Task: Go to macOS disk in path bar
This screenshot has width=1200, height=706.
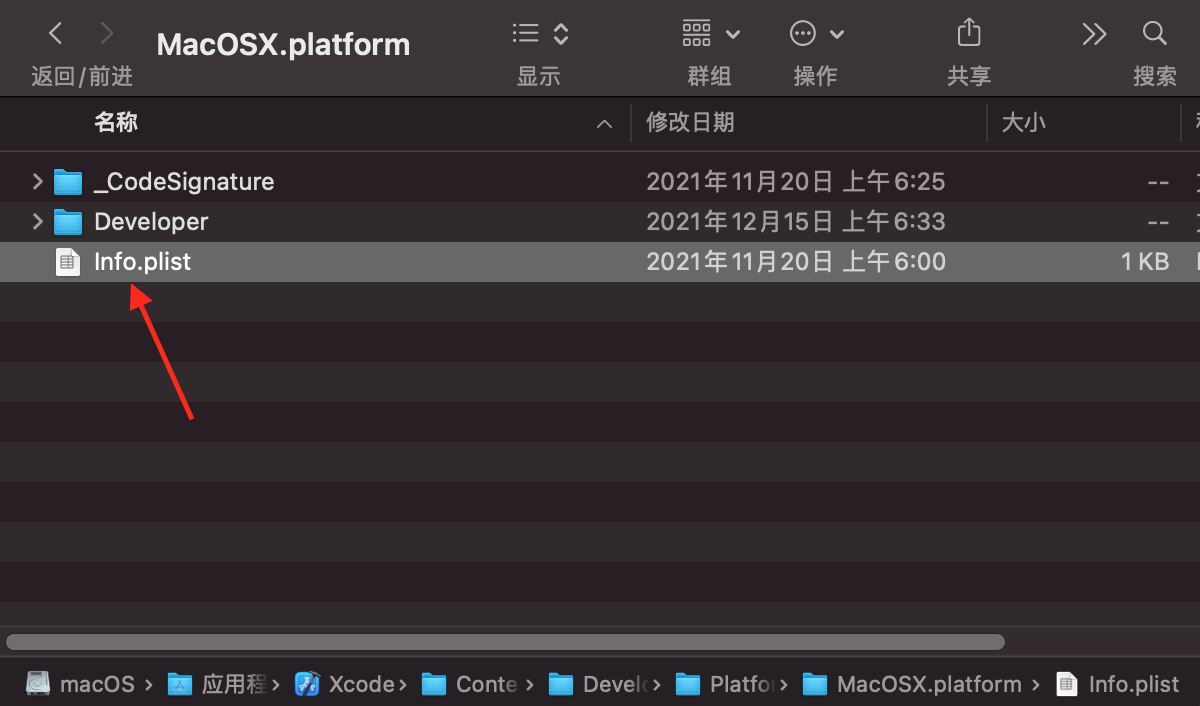Action: 81,684
